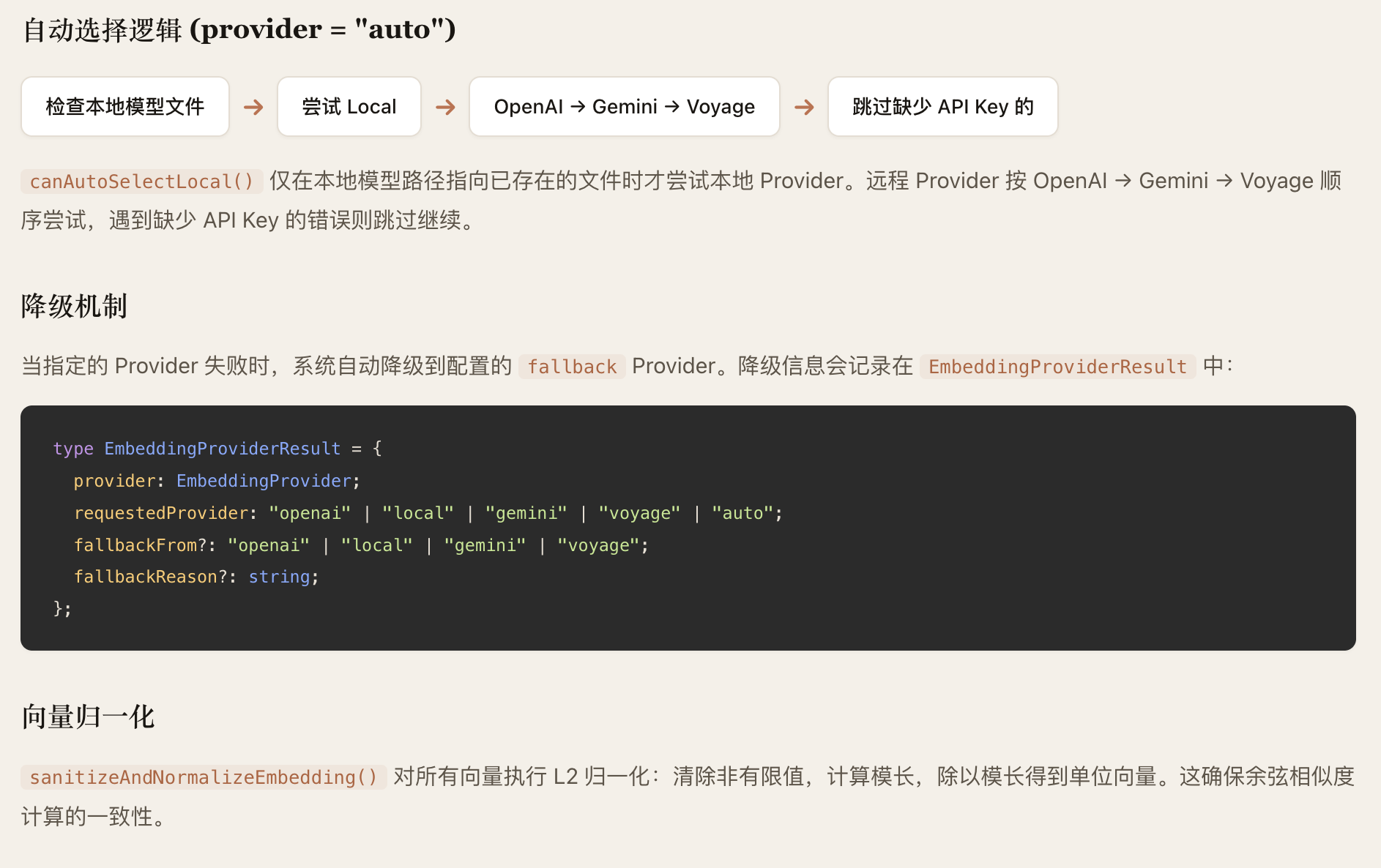Click the type keyword in code block
Image resolution: width=1381 pixels, height=868 pixels.
[73, 449]
